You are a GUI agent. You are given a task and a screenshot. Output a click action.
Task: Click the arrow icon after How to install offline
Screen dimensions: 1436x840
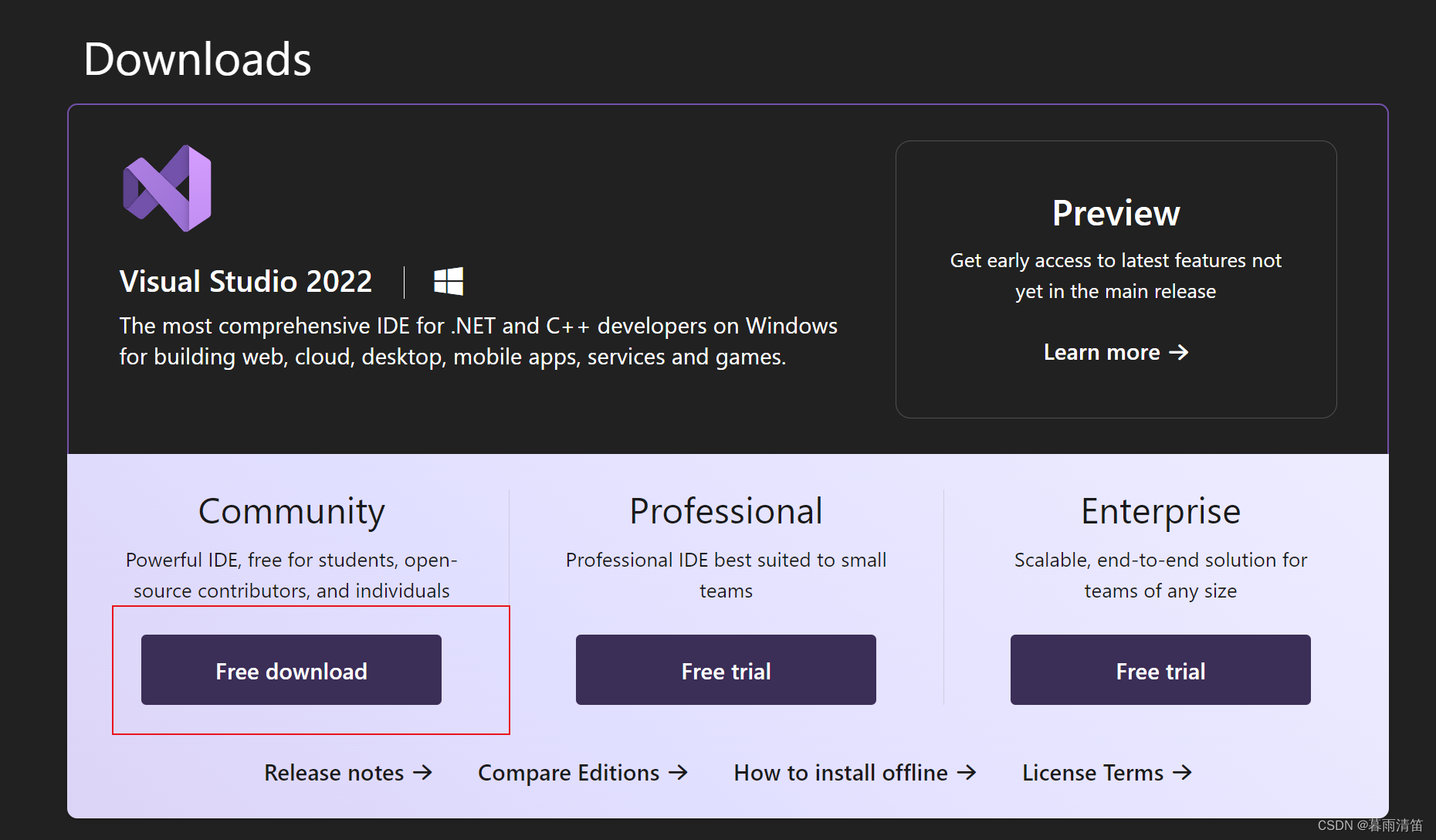click(967, 772)
